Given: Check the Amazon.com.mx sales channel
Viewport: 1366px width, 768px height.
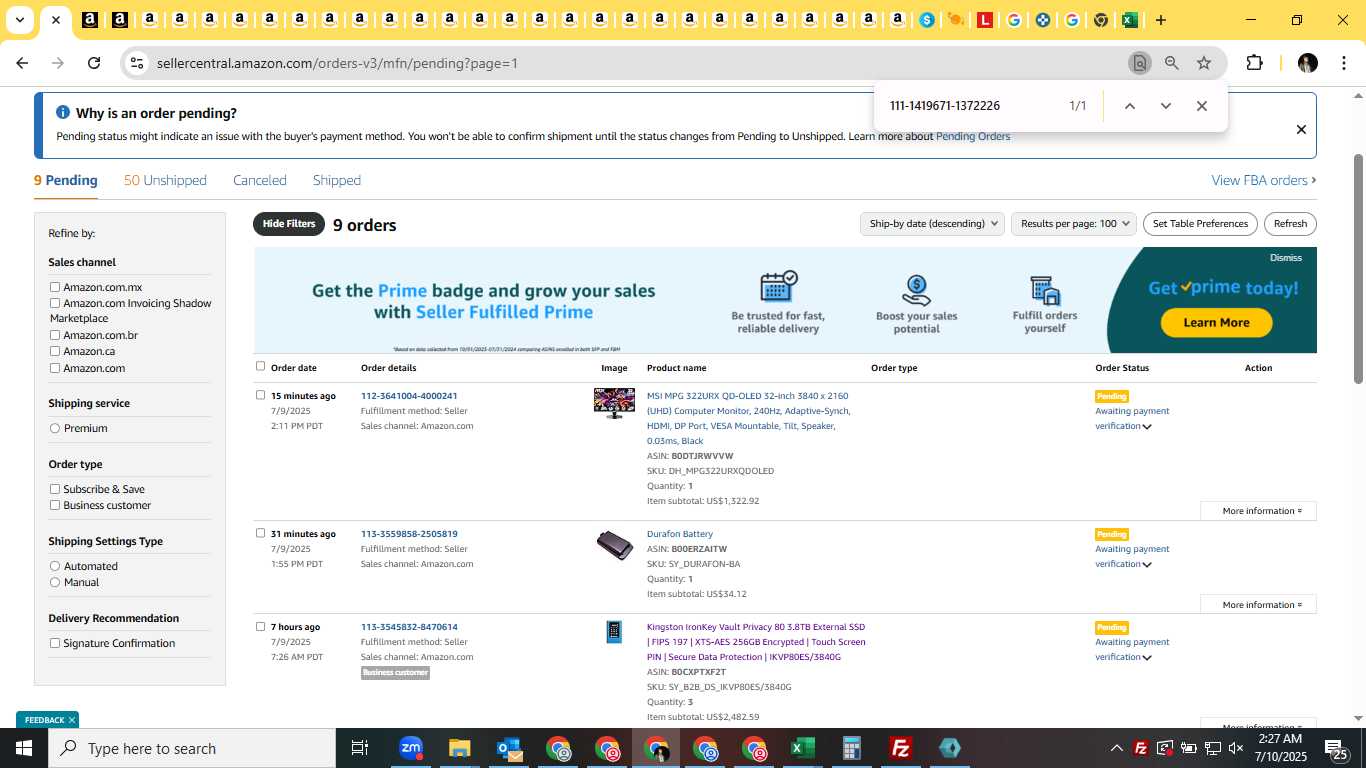Looking at the screenshot, I should click(x=55, y=287).
